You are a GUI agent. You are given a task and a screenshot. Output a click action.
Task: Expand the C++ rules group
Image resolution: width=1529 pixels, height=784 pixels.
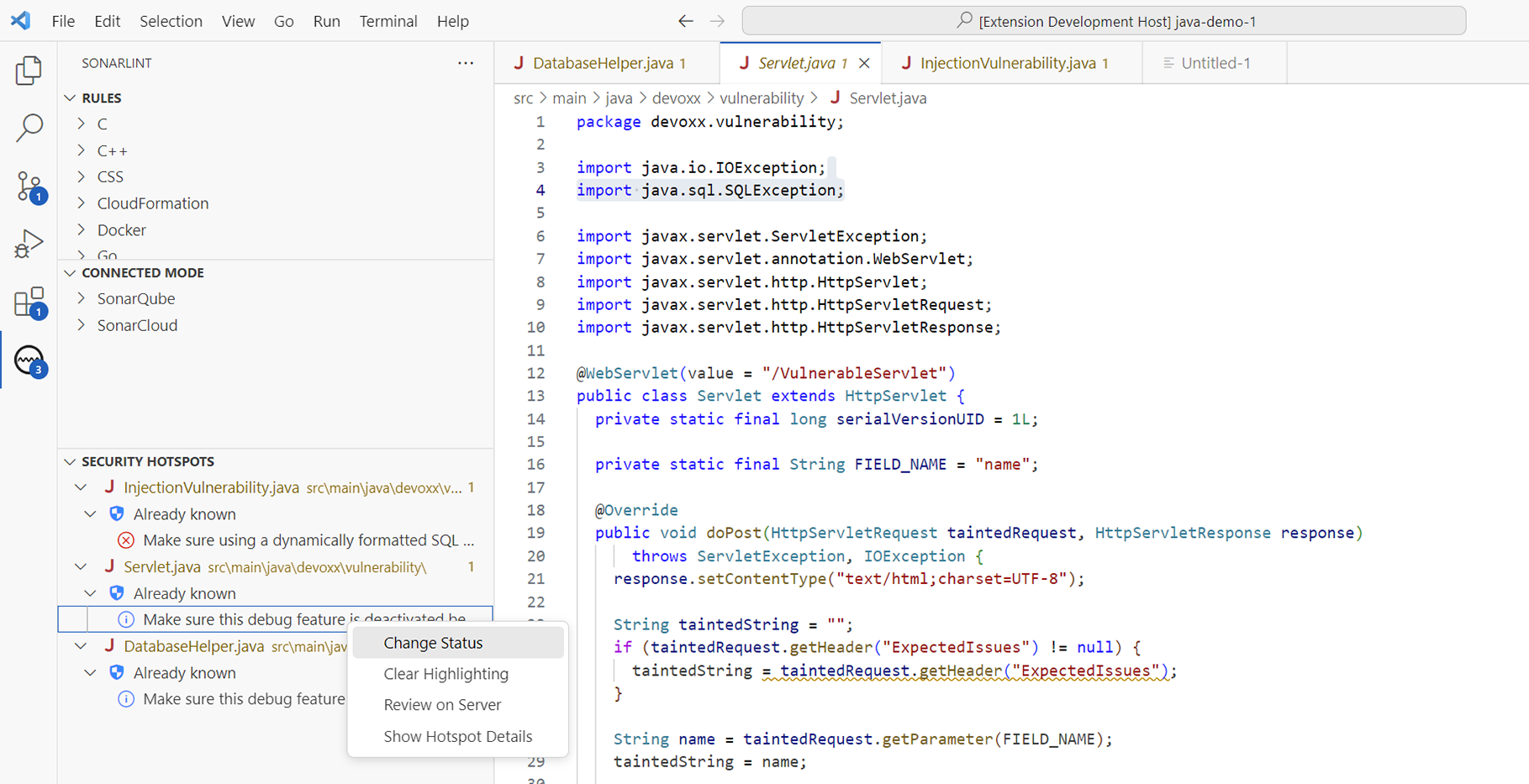point(82,150)
